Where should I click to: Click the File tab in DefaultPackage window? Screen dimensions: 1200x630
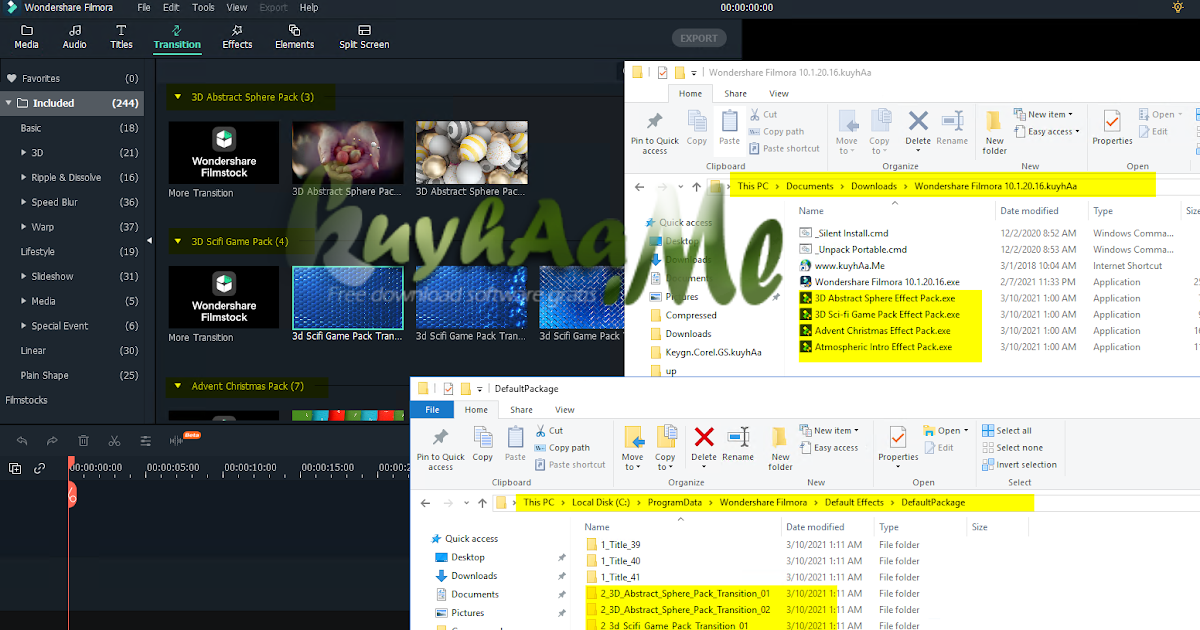point(433,409)
